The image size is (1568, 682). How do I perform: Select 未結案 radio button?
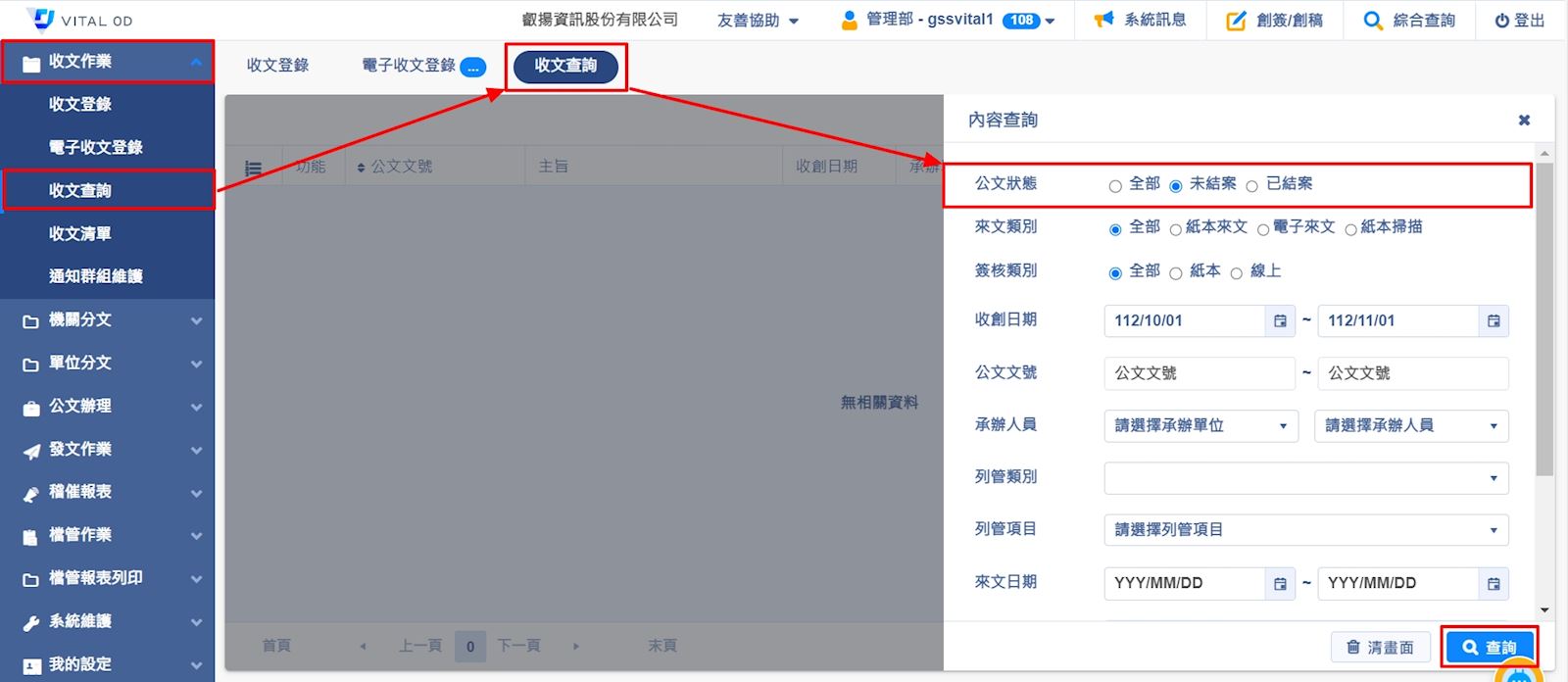coord(1176,186)
